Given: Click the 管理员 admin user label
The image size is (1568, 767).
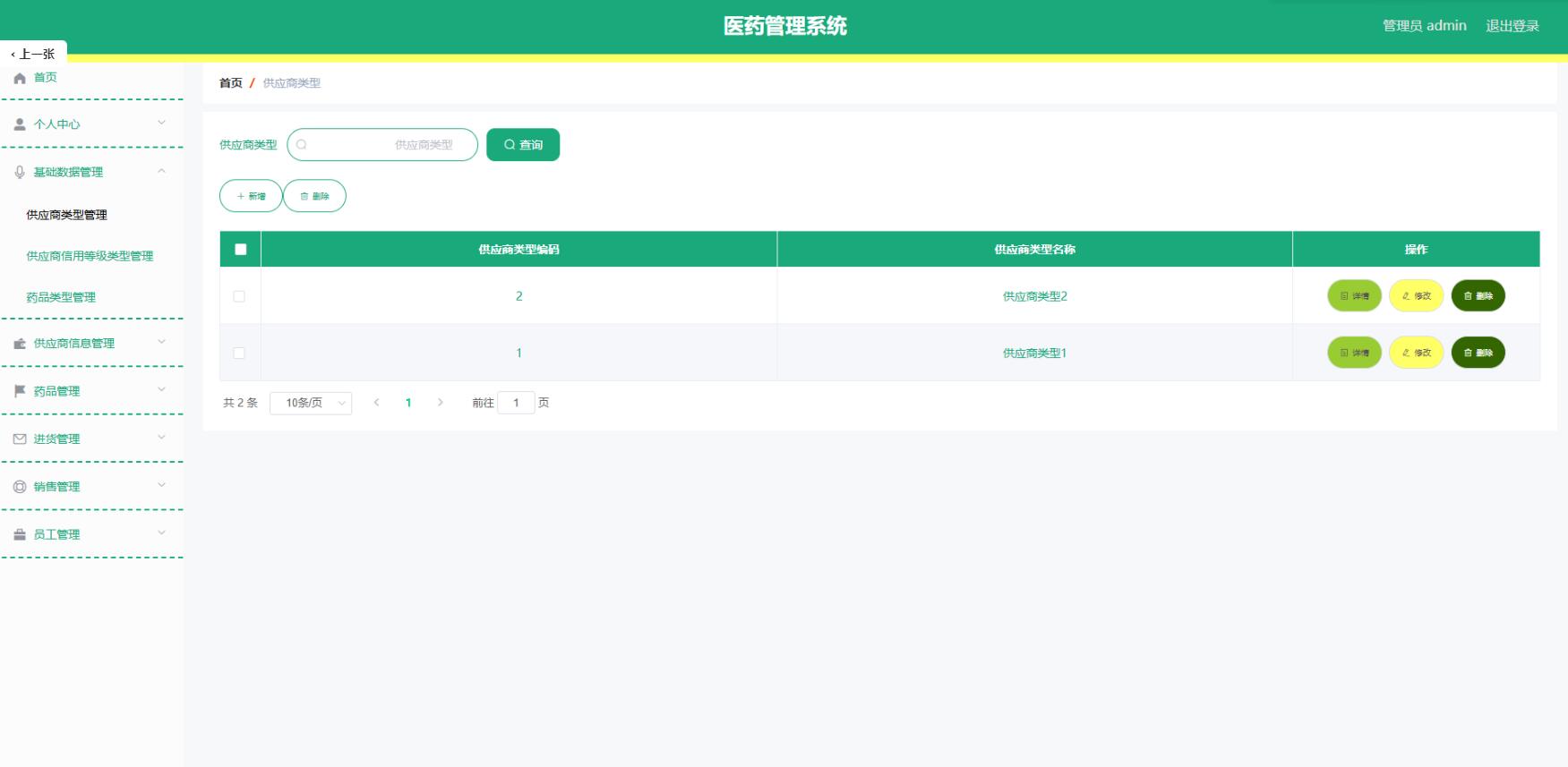Looking at the screenshot, I should (x=1424, y=26).
